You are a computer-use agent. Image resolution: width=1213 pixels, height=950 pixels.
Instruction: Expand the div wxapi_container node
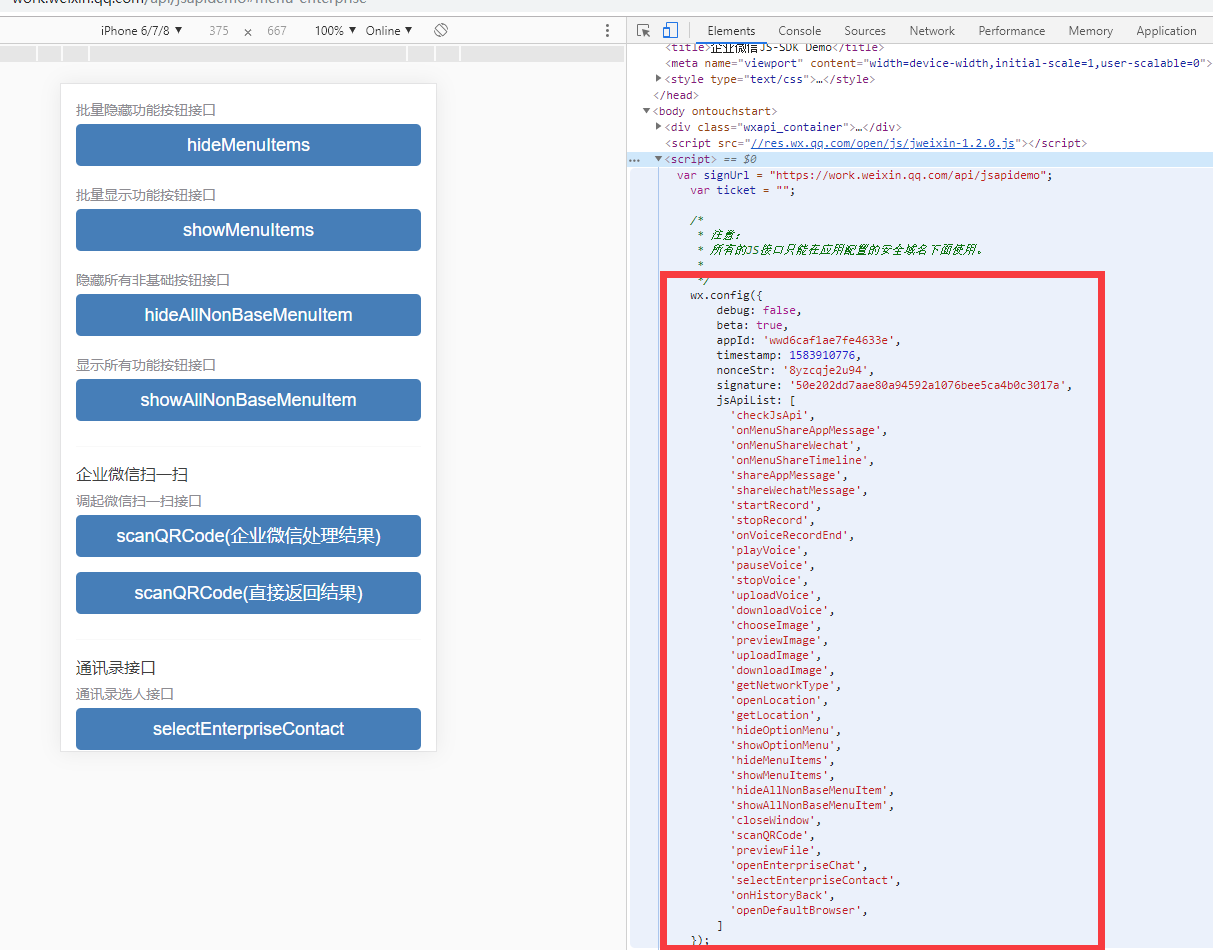coord(658,127)
